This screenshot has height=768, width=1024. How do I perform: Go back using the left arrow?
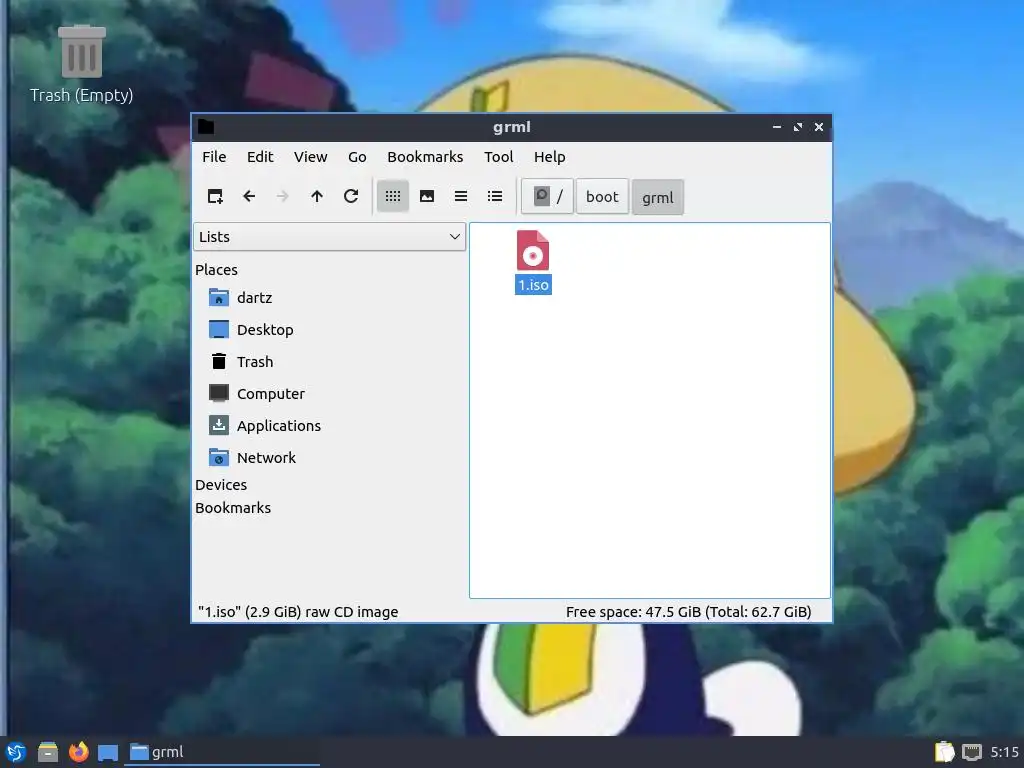[x=249, y=196]
